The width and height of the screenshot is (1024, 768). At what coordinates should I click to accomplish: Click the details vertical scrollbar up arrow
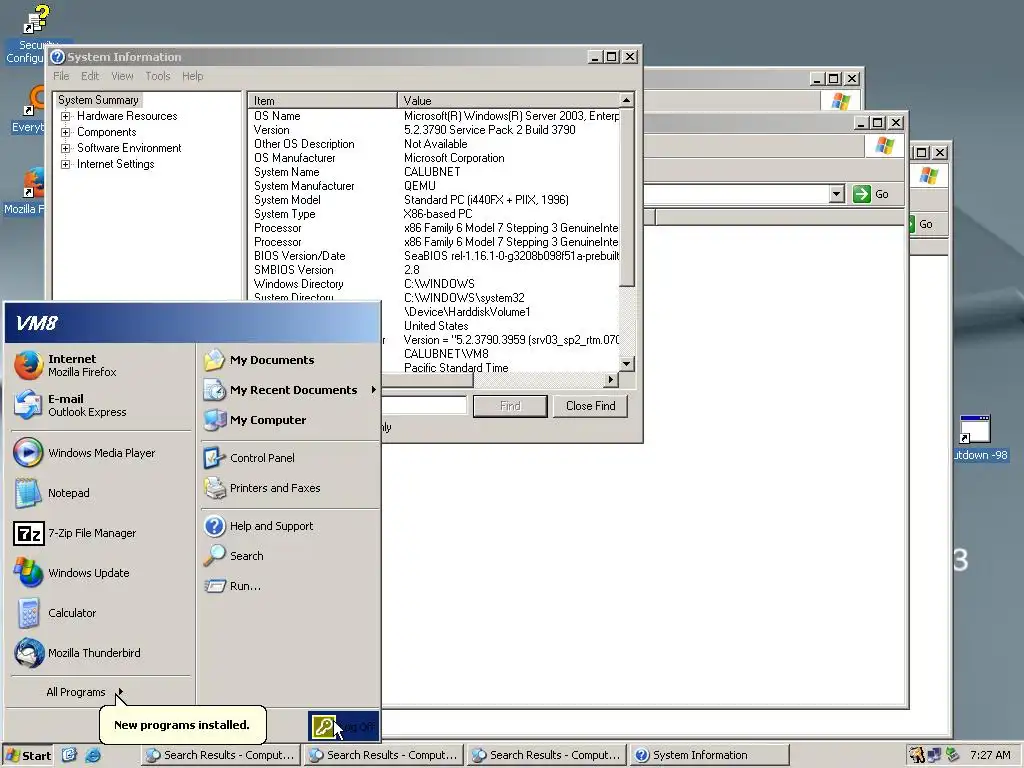tap(626, 100)
